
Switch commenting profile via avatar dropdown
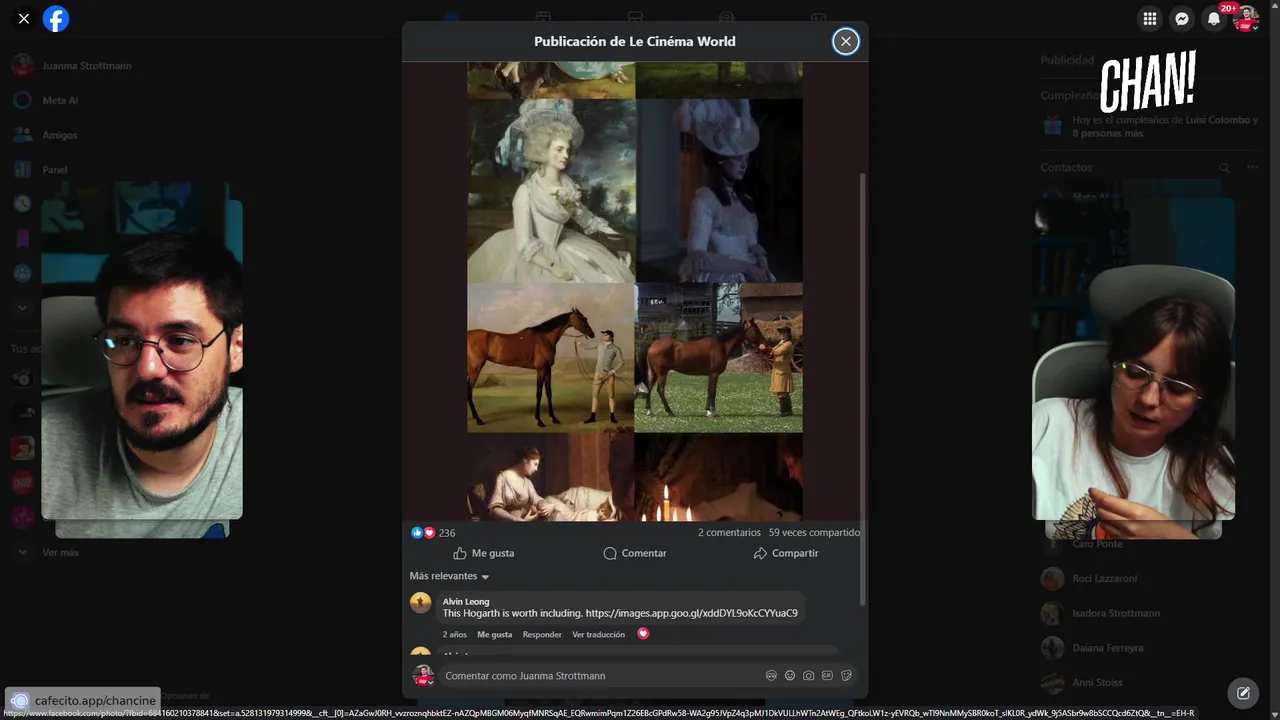click(x=422, y=676)
